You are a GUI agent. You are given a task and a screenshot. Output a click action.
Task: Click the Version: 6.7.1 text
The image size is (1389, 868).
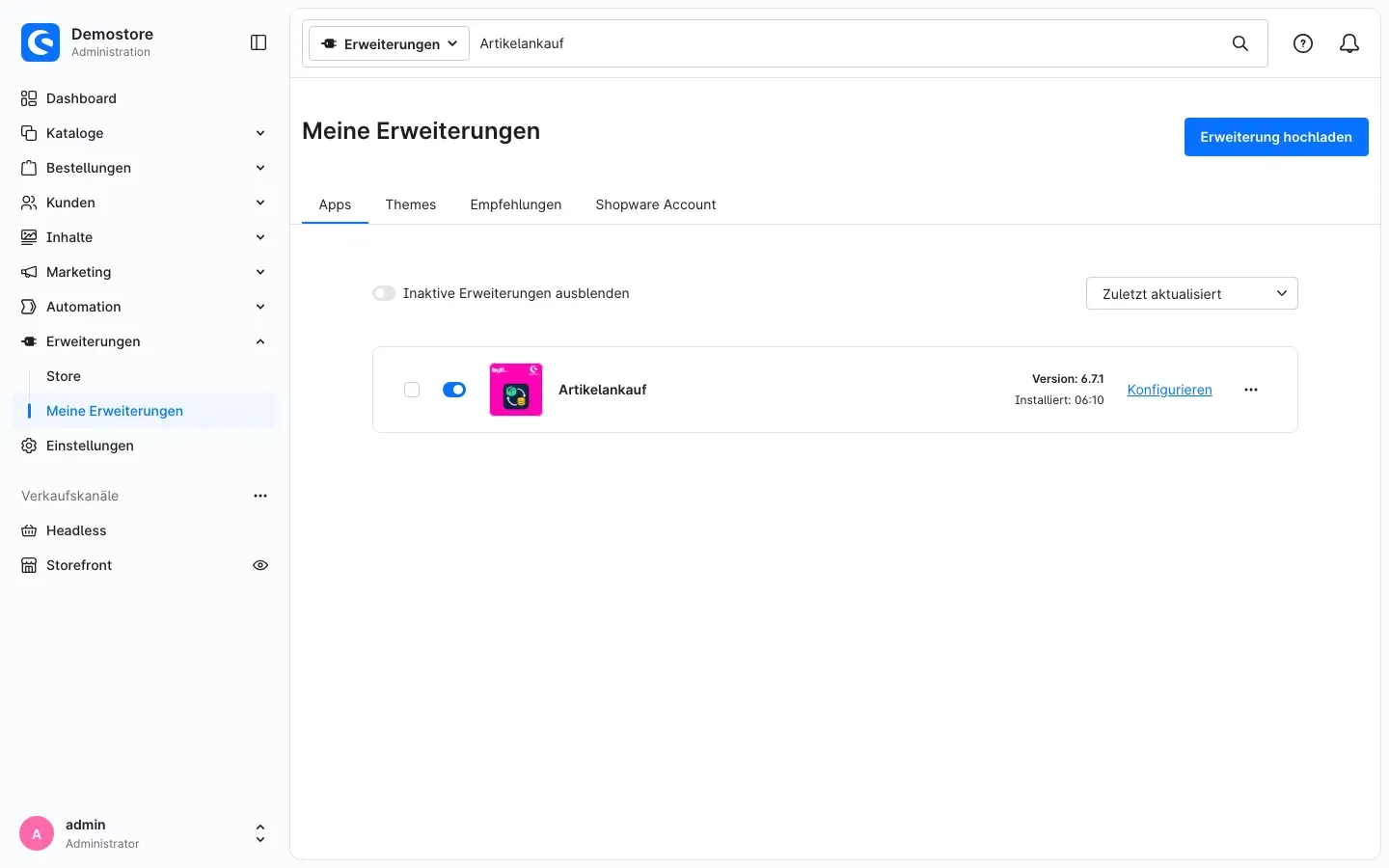point(1068,379)
